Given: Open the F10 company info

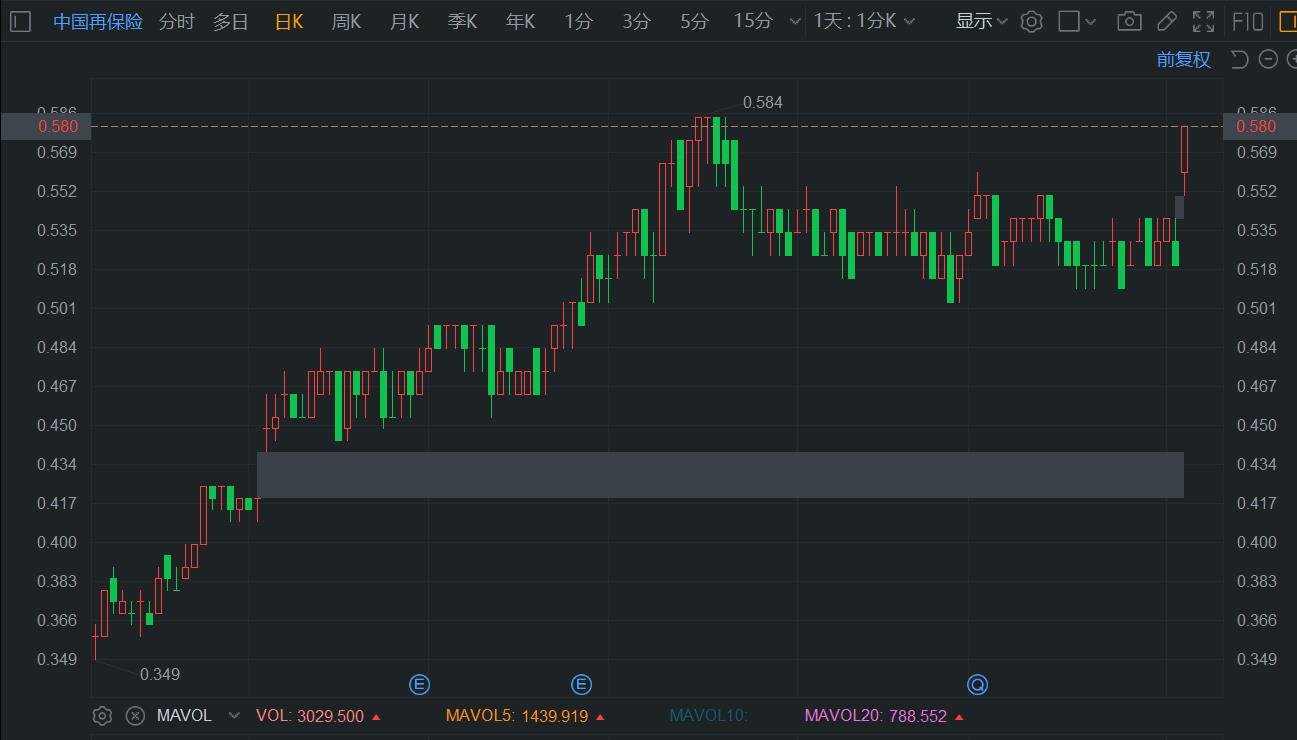Looking at the screenshot, I should (1248, 21).
